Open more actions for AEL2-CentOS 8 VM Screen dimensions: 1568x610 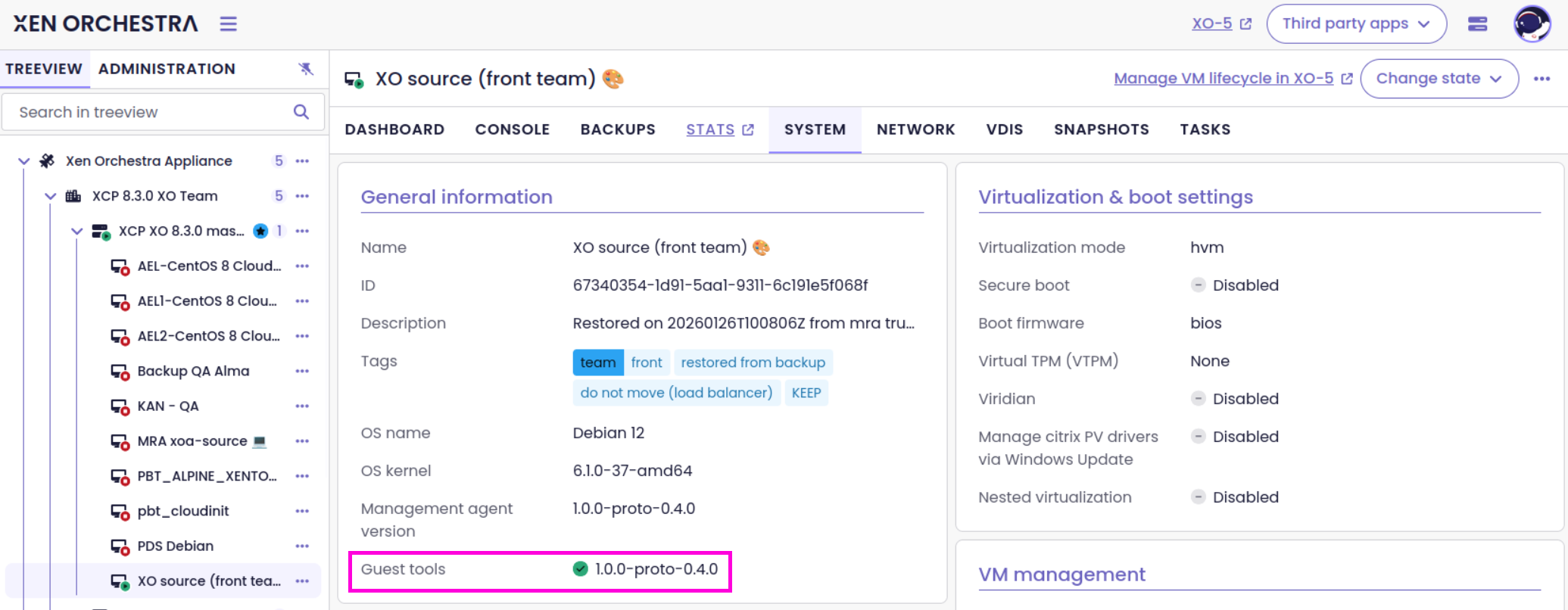coord(303,336)
